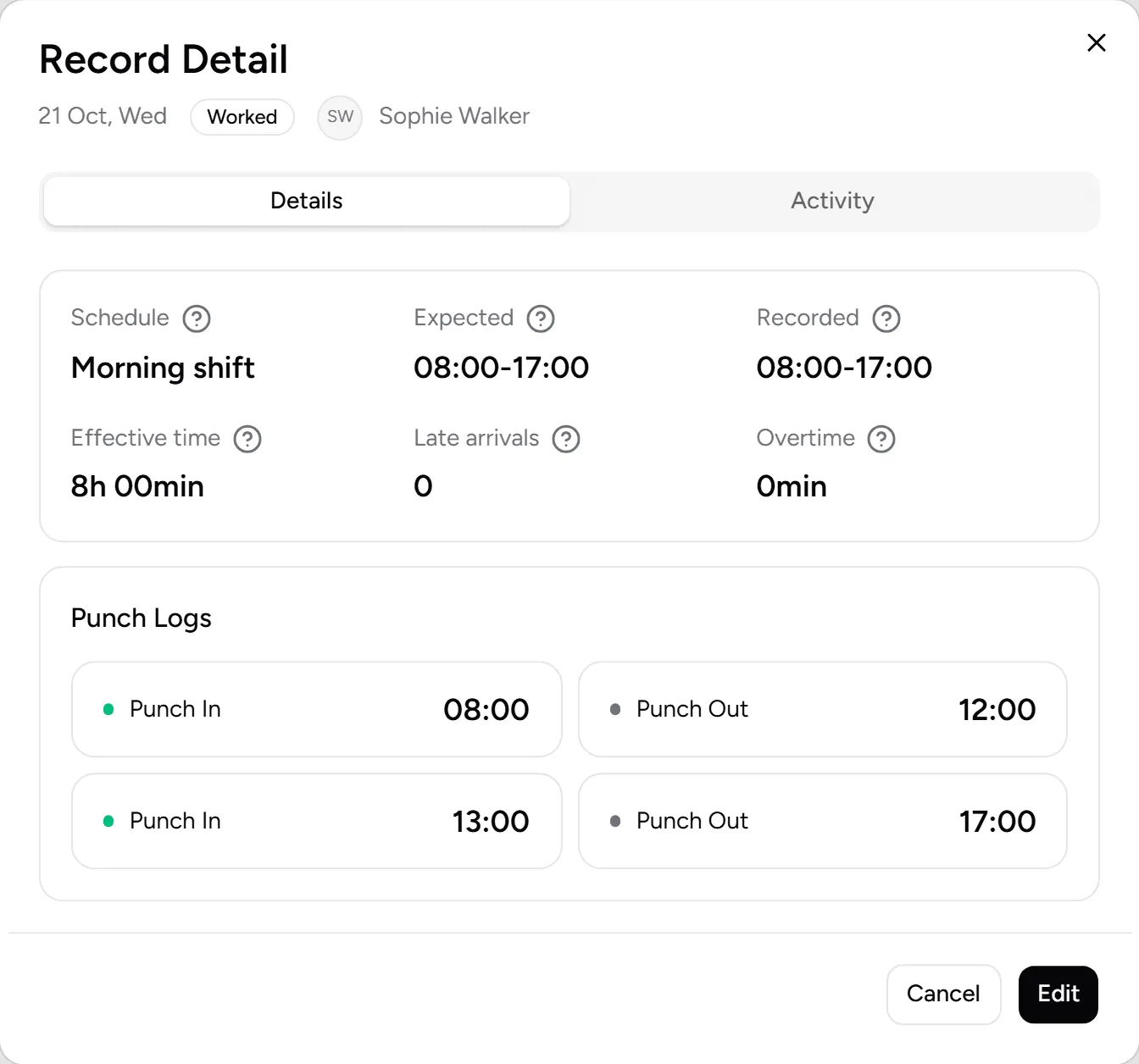Click the 8h 00min effective time value

click(x=137, y=486)
